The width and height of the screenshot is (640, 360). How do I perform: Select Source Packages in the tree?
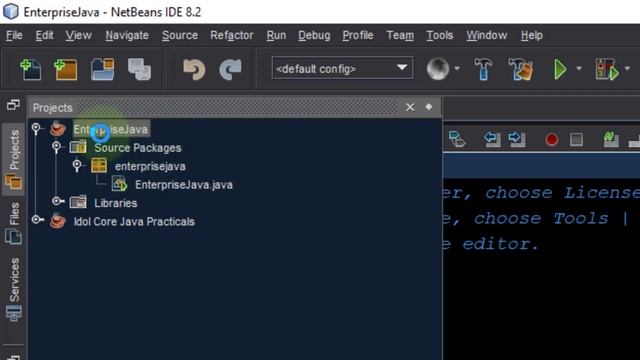[x=138, y=148]
